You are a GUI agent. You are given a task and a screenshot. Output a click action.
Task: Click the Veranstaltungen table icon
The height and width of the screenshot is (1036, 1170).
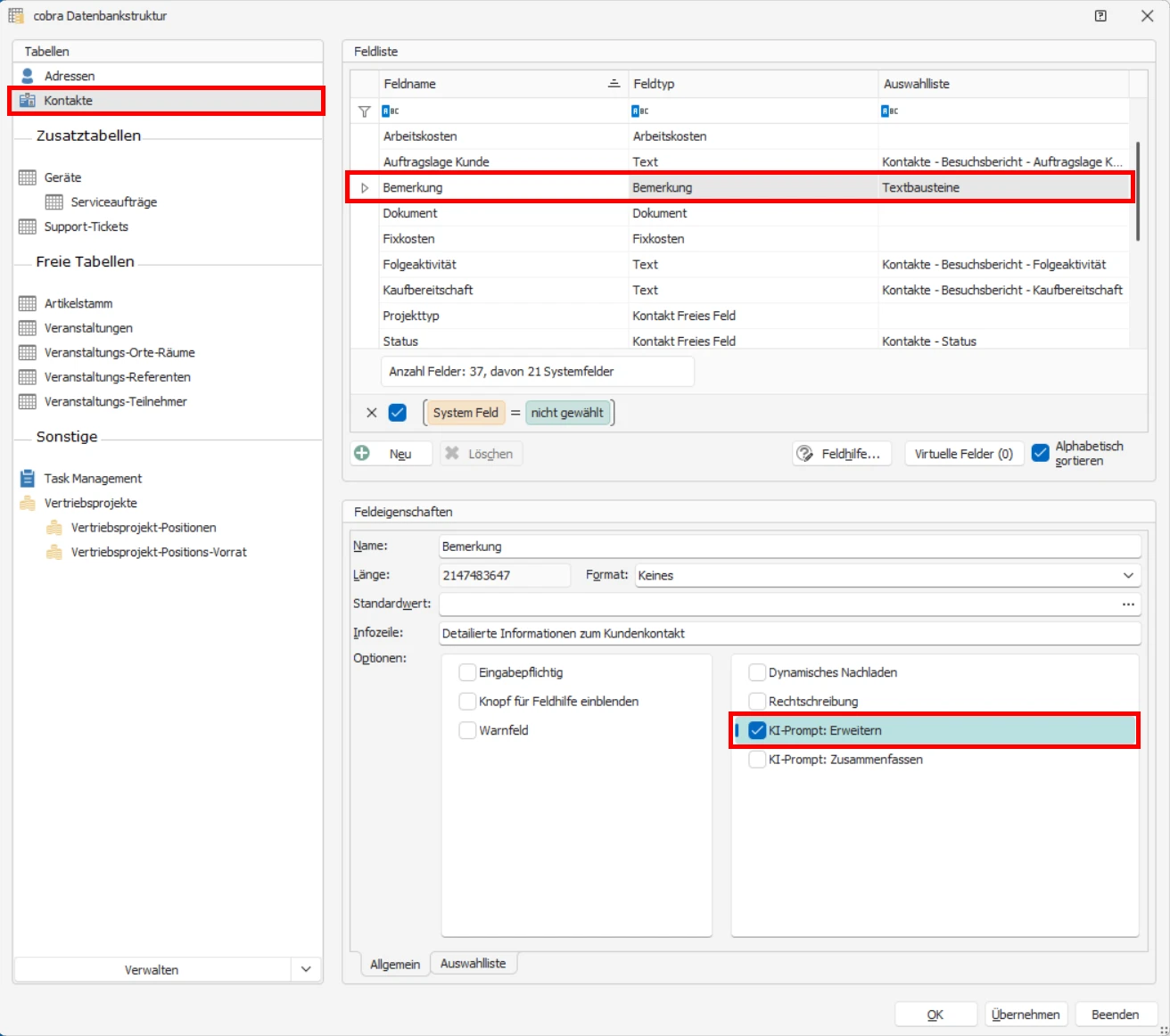[28, 328]
